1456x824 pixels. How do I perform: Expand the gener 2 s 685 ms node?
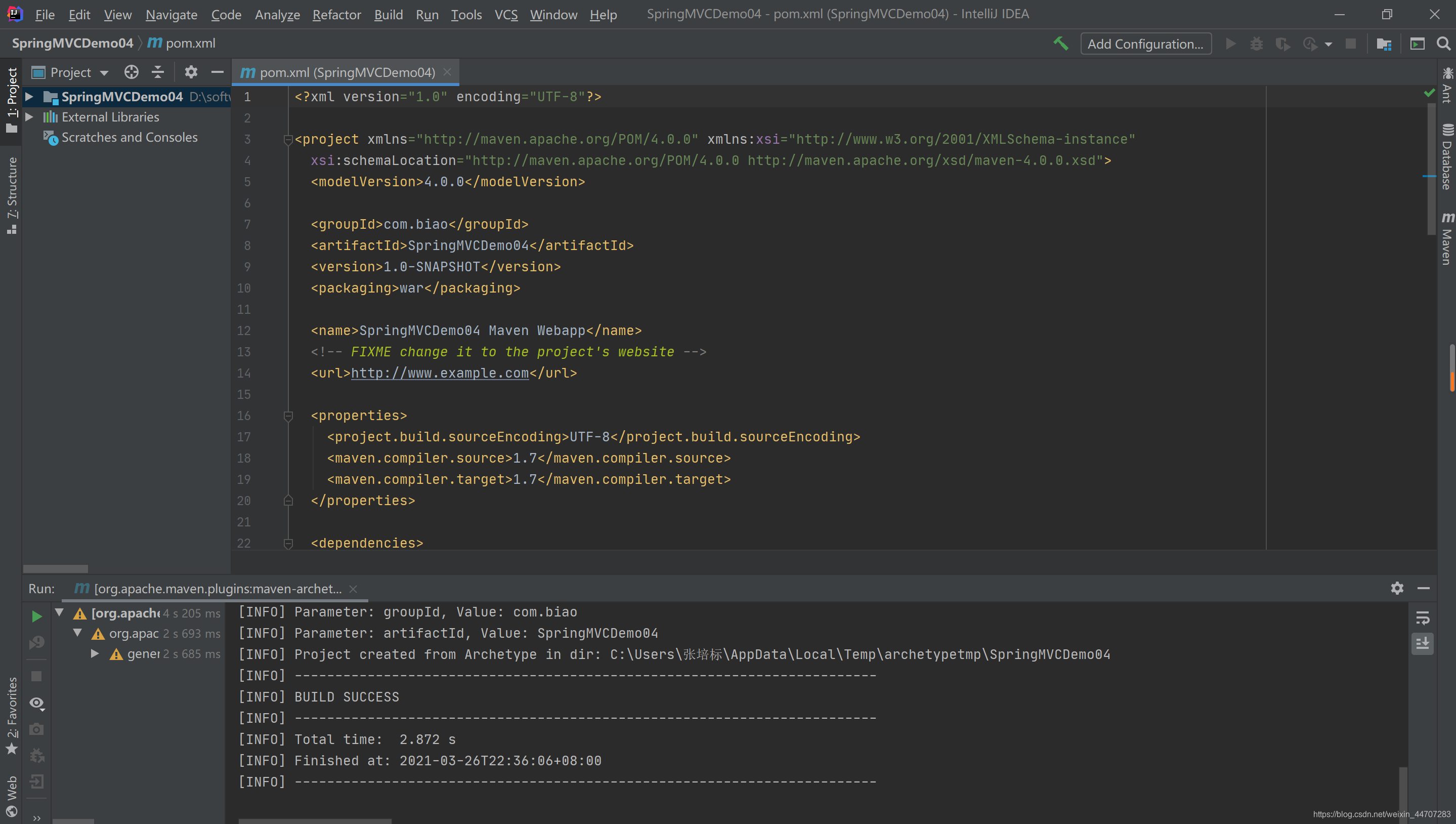[95, 653]
